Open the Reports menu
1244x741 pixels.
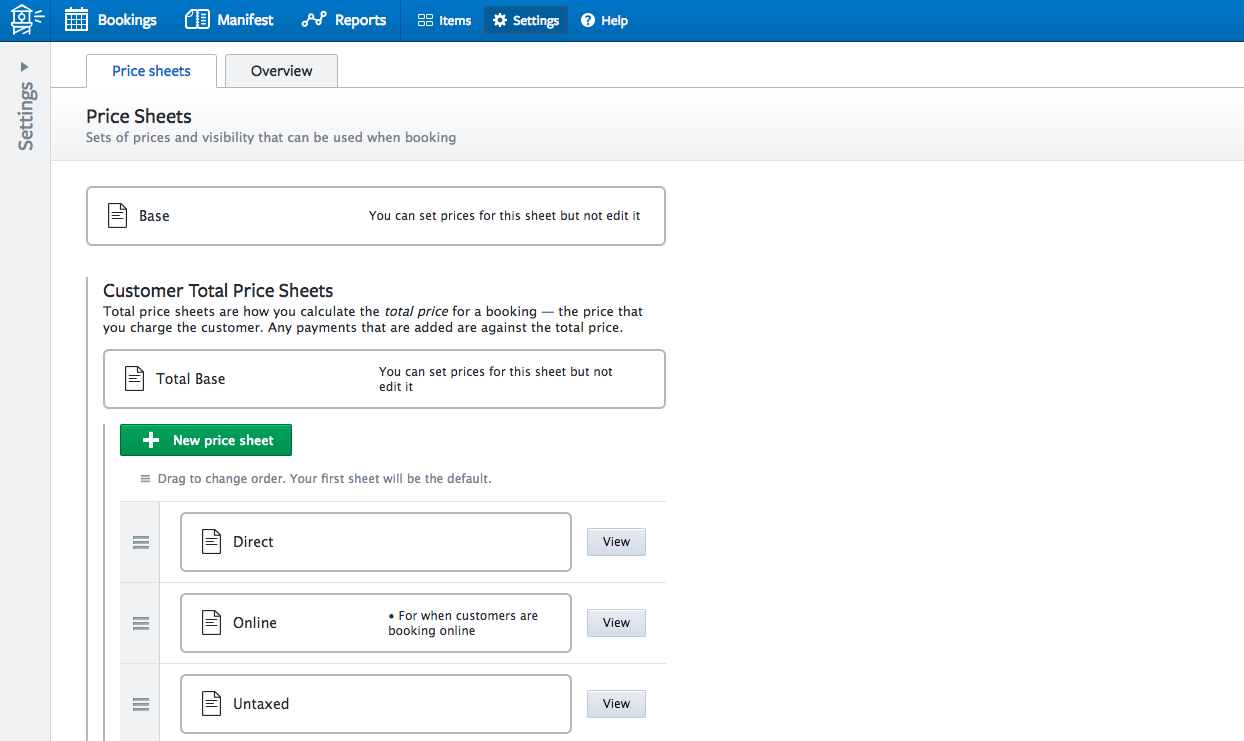pos(344,20)
